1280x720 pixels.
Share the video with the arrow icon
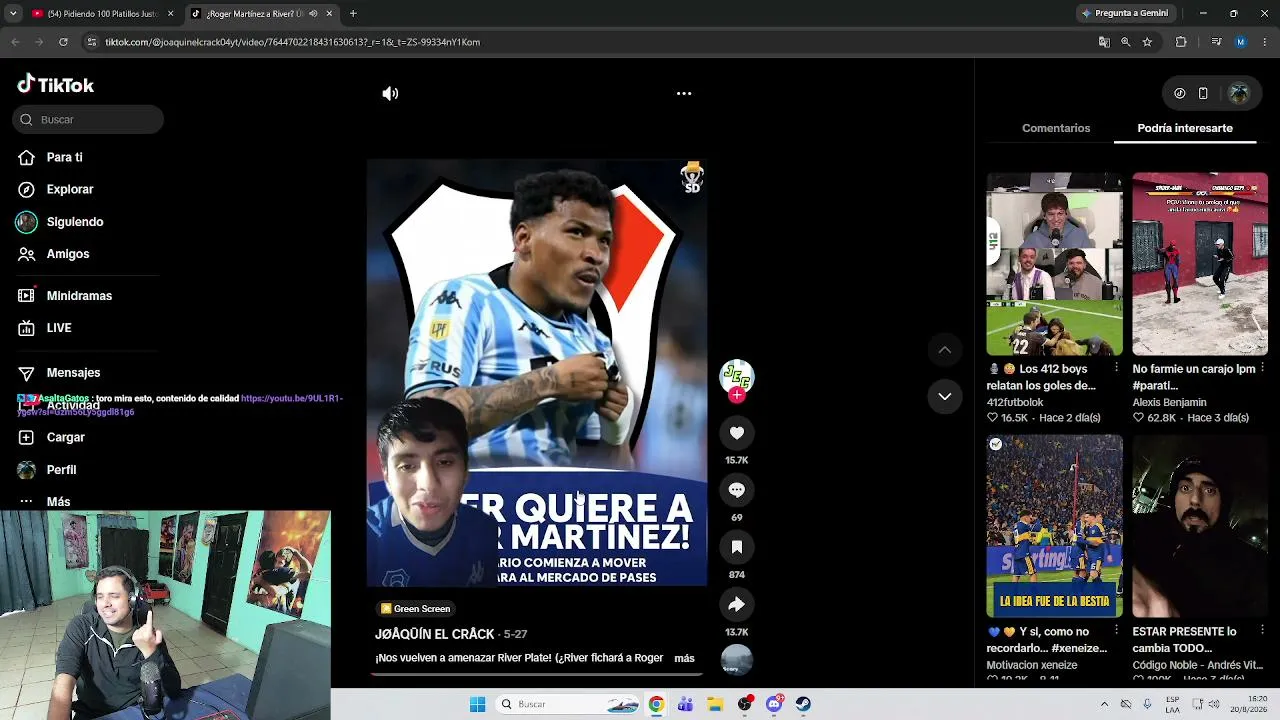pyautogui.click(x=737, y=604)
